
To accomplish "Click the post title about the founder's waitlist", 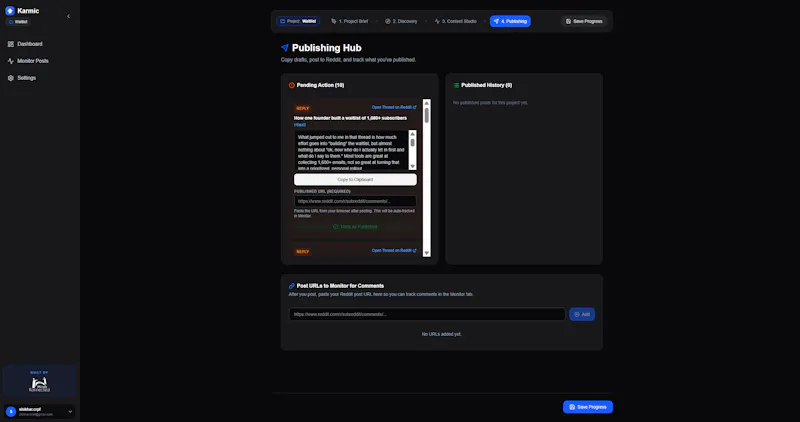I will pos(350,118).
